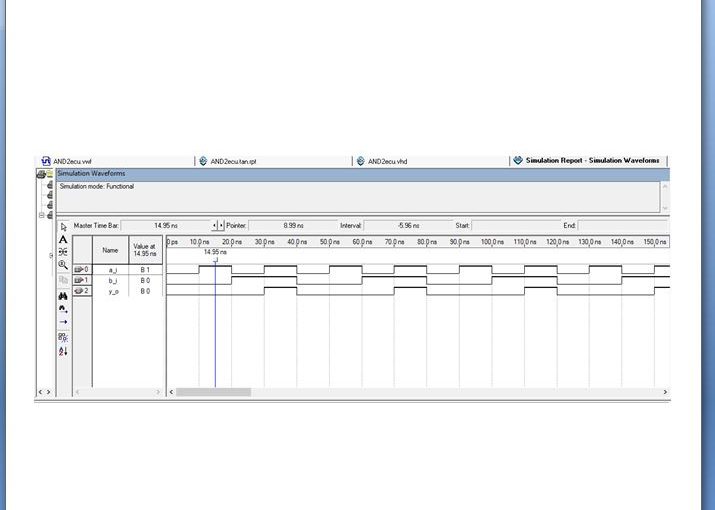This screenshot has height=510, width=715.
Task: Click the Sort (A-Z arrow) icon
Action: (64, 351)
